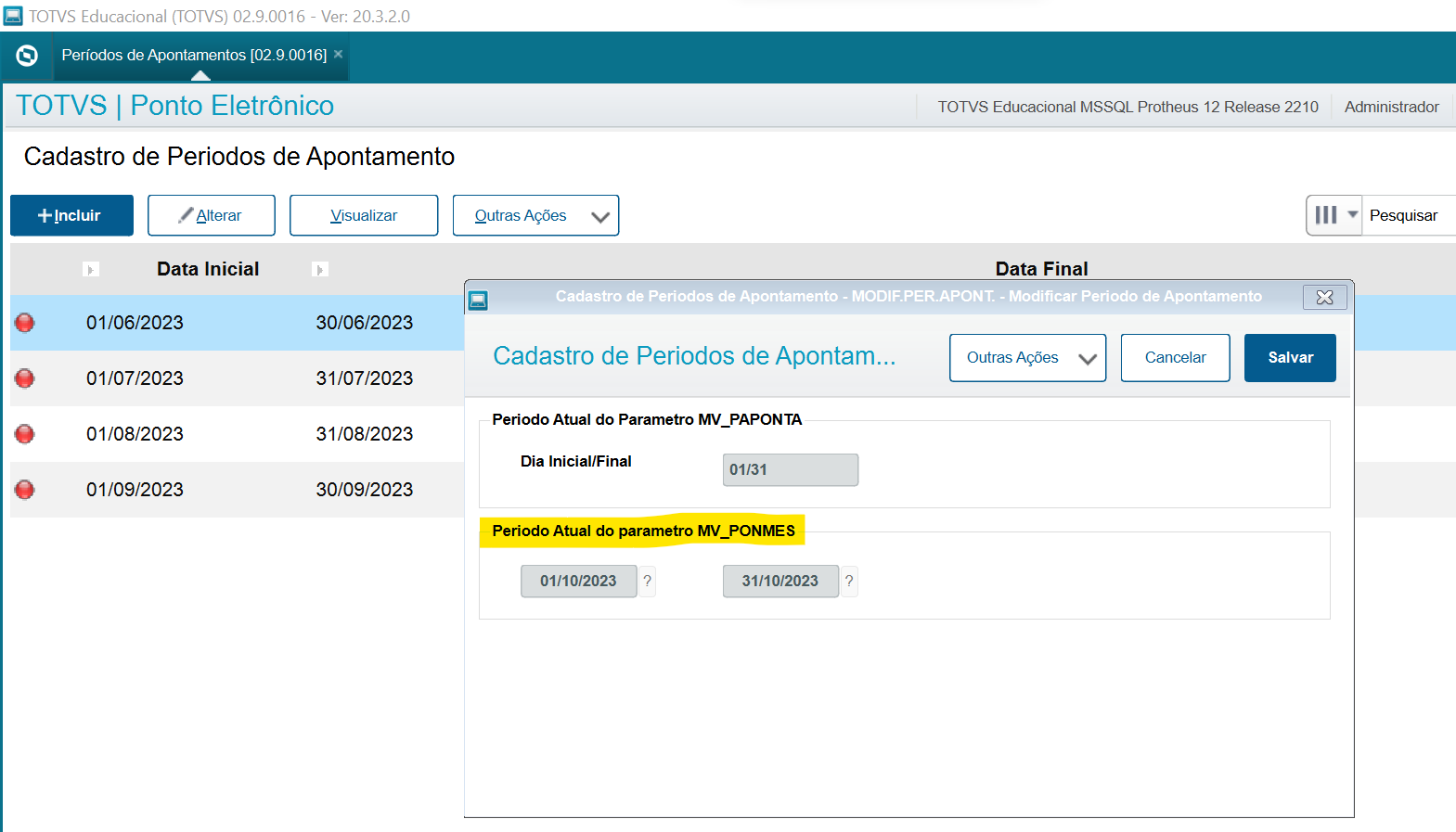Click the 30/09/2023 end date cell
The height and width of the screenshot is (832, 1456).
(x=365, y=490)
